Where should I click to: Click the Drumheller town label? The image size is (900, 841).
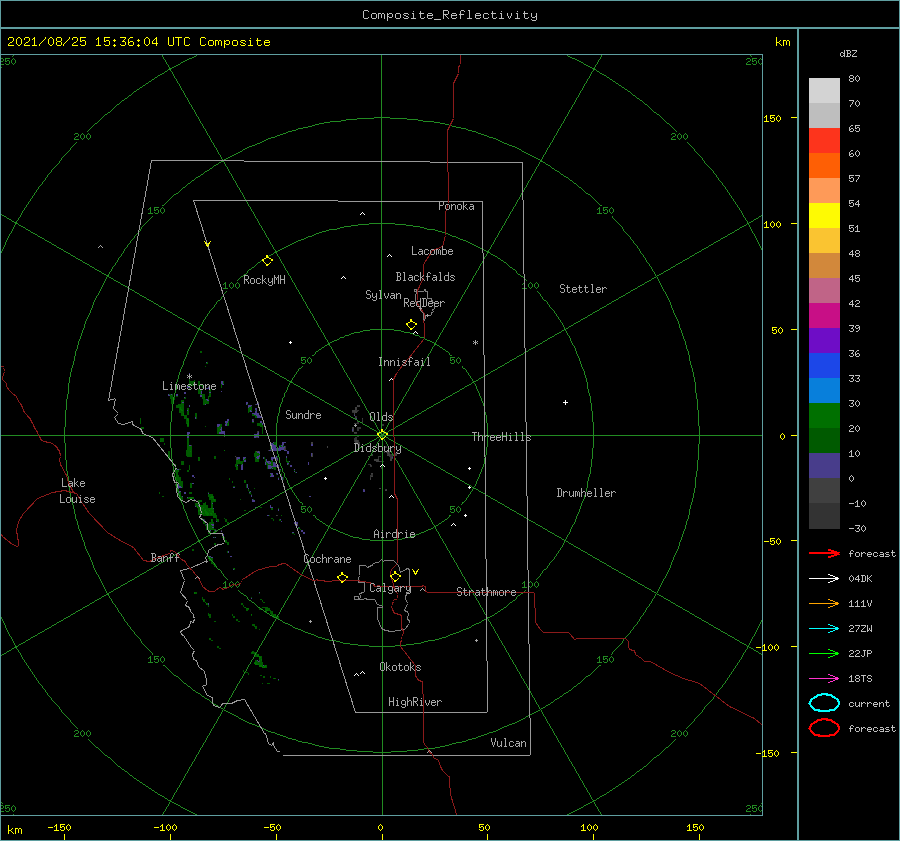[x=586, y=493]
